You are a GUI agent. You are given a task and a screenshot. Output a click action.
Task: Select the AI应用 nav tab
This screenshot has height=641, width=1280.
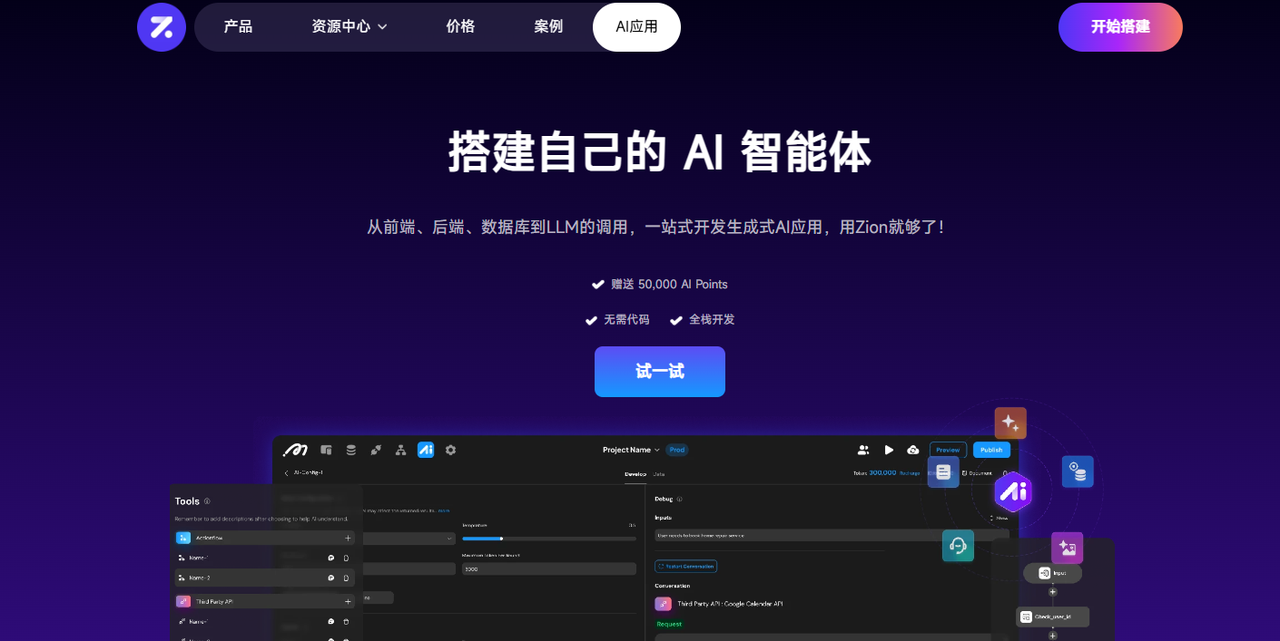pos(637,27)
